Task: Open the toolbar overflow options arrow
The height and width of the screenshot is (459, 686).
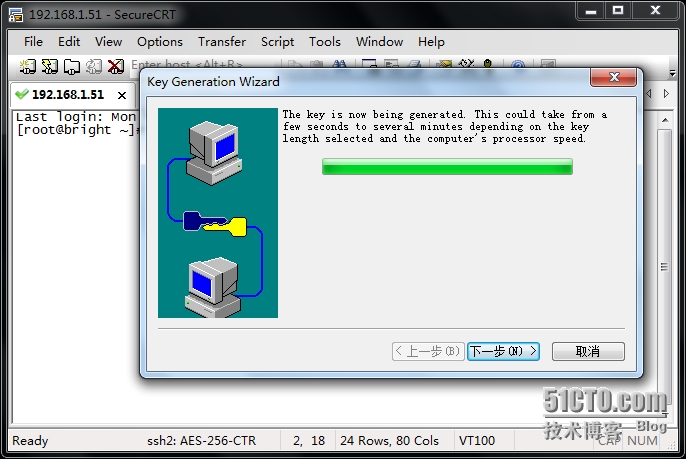Action: [672, 74]
